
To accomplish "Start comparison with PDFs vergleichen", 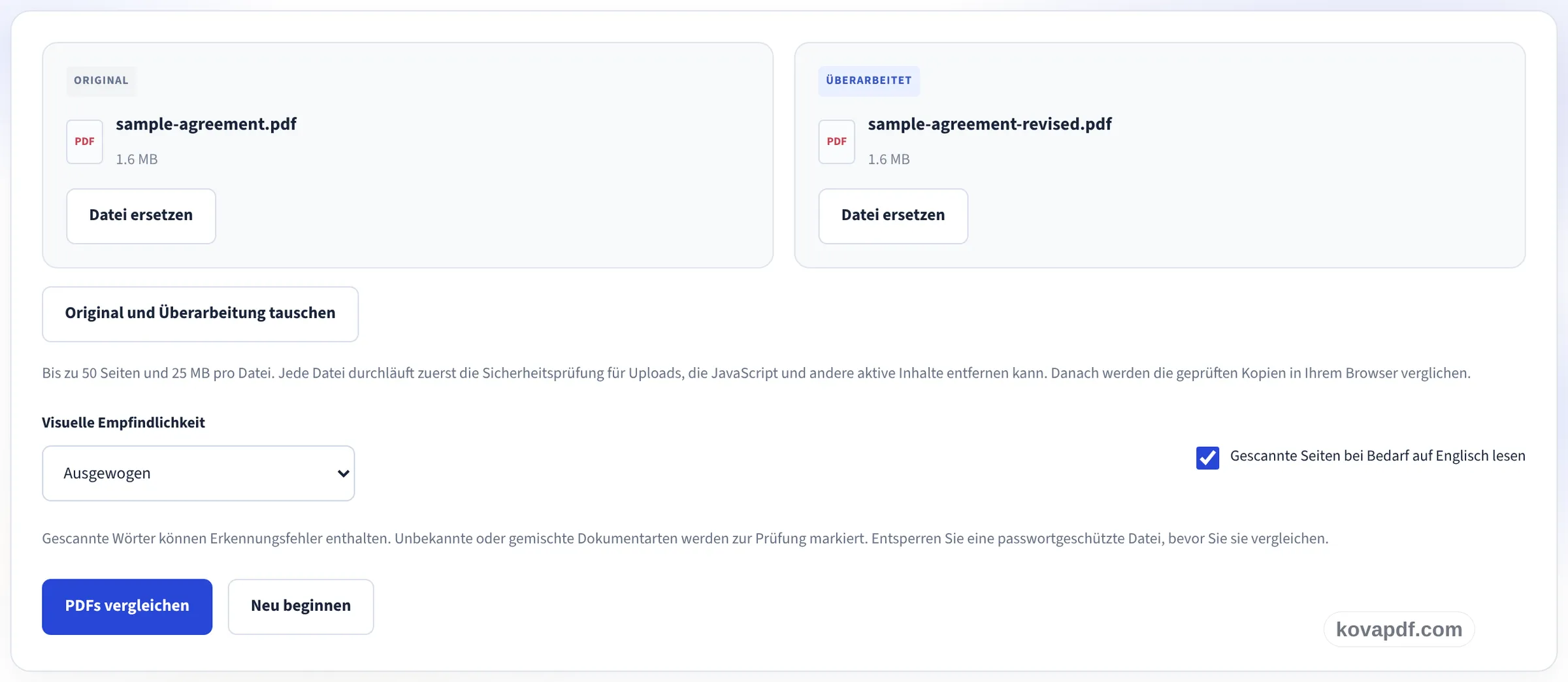I will (127, 606).
